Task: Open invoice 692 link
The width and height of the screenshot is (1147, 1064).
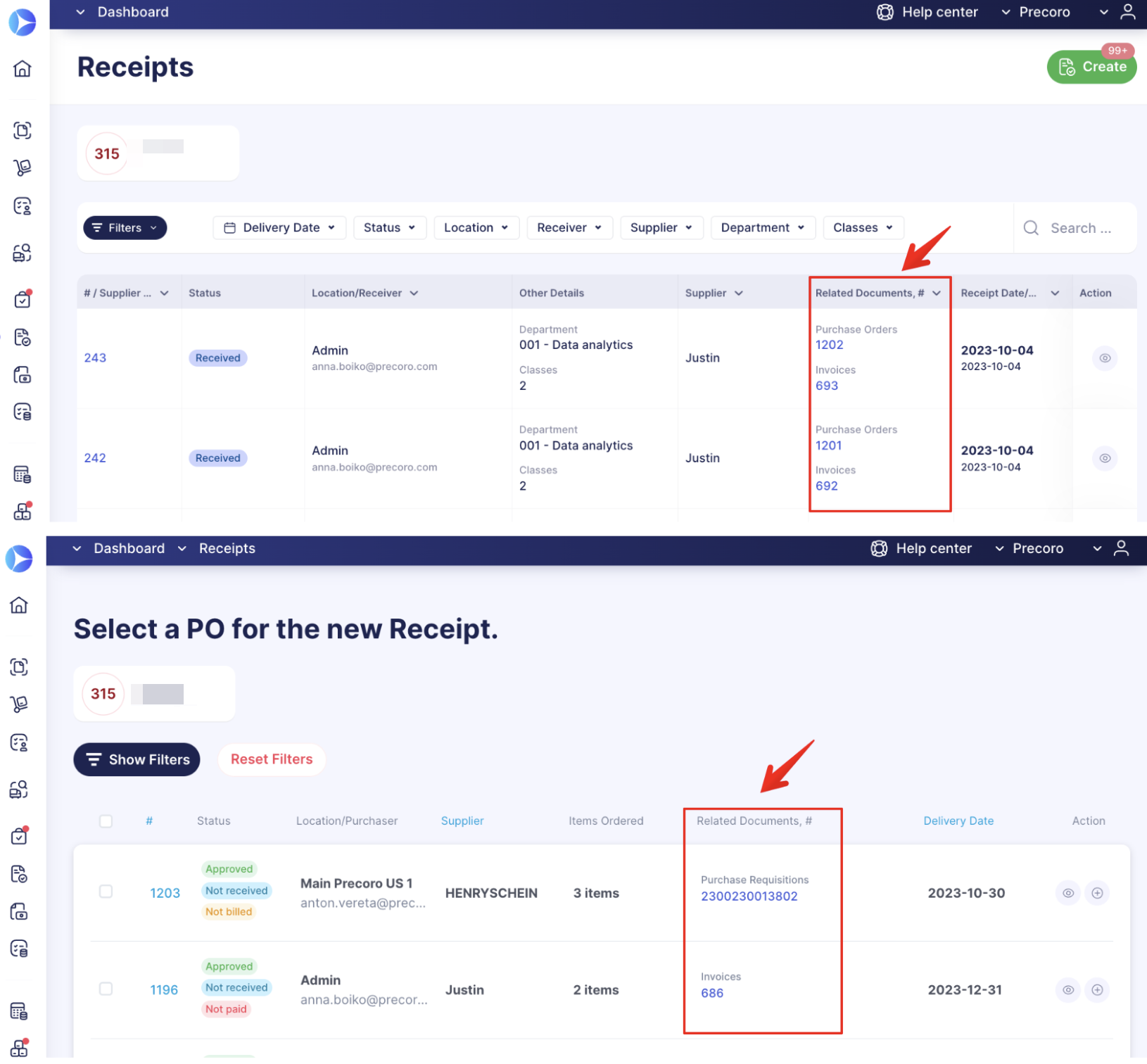Action: [826, 486]
